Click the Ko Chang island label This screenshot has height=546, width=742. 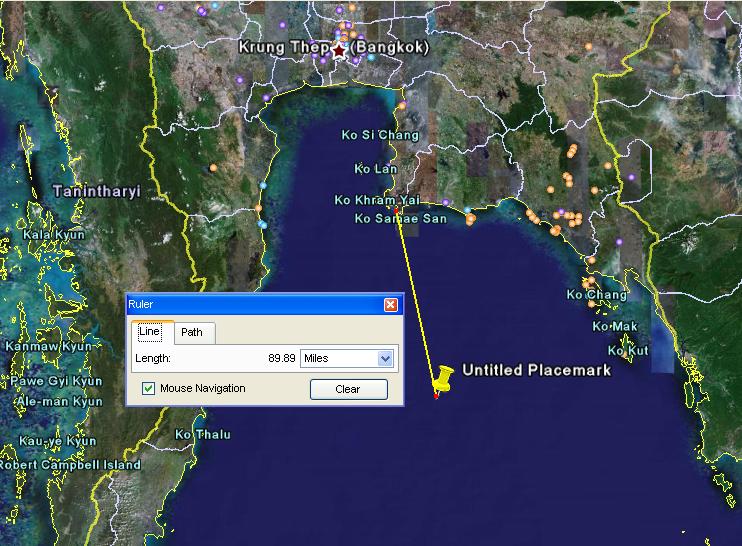596,295
